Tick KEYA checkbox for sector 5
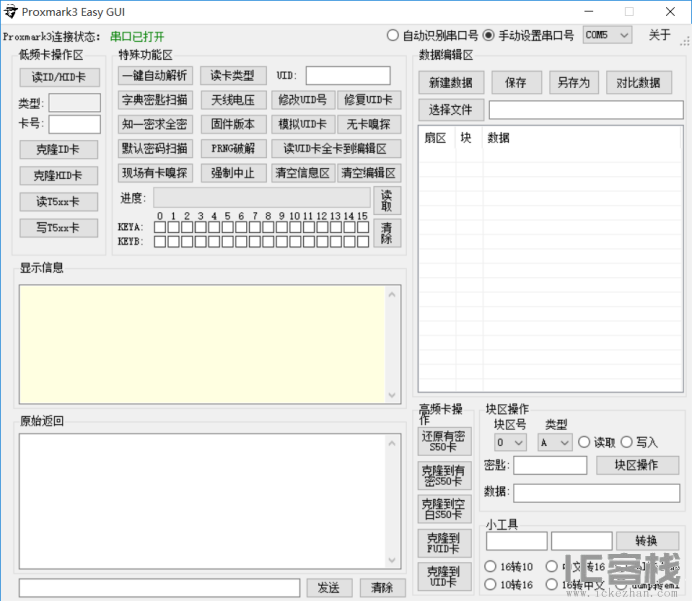Screen dimensions: 693x602 [228, 227]
